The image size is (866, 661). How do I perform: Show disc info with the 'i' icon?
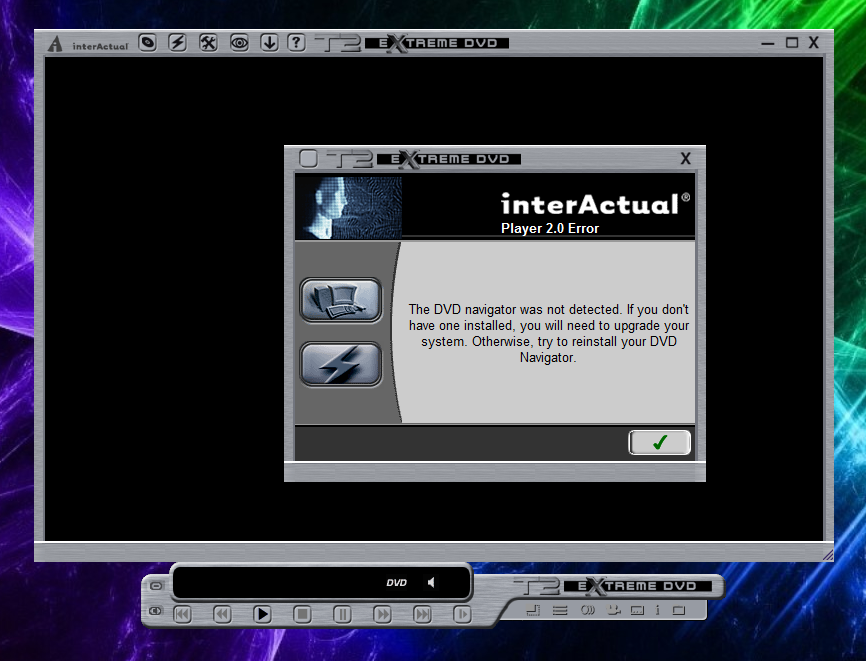coord(657,610)
